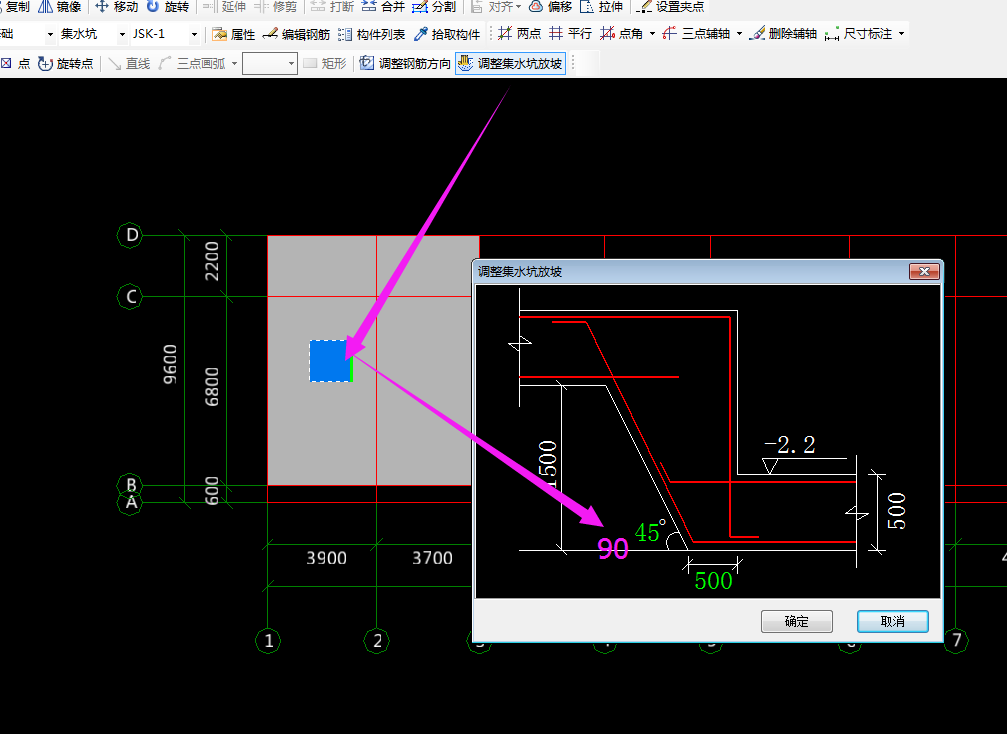Toggle the 调整集水坑放坡 tool button
The height and width of the screenshot is (734, 1007).
[510, 64]
